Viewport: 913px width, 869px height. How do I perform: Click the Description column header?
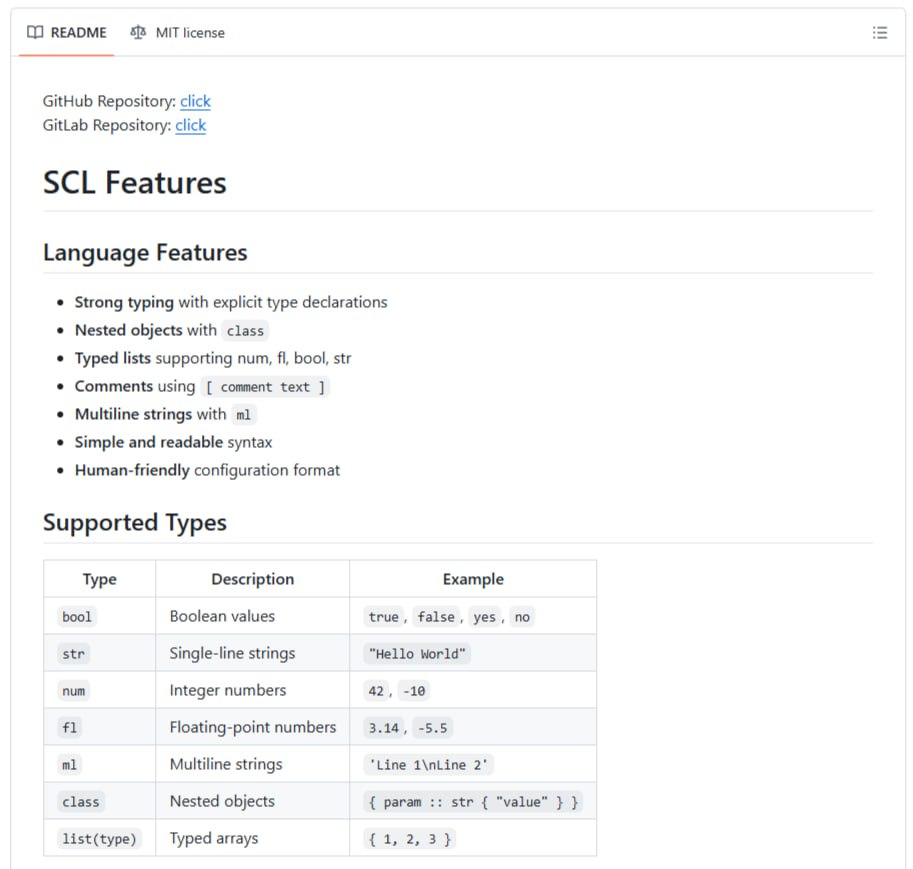pyautogui.click(x=252, y=579)
